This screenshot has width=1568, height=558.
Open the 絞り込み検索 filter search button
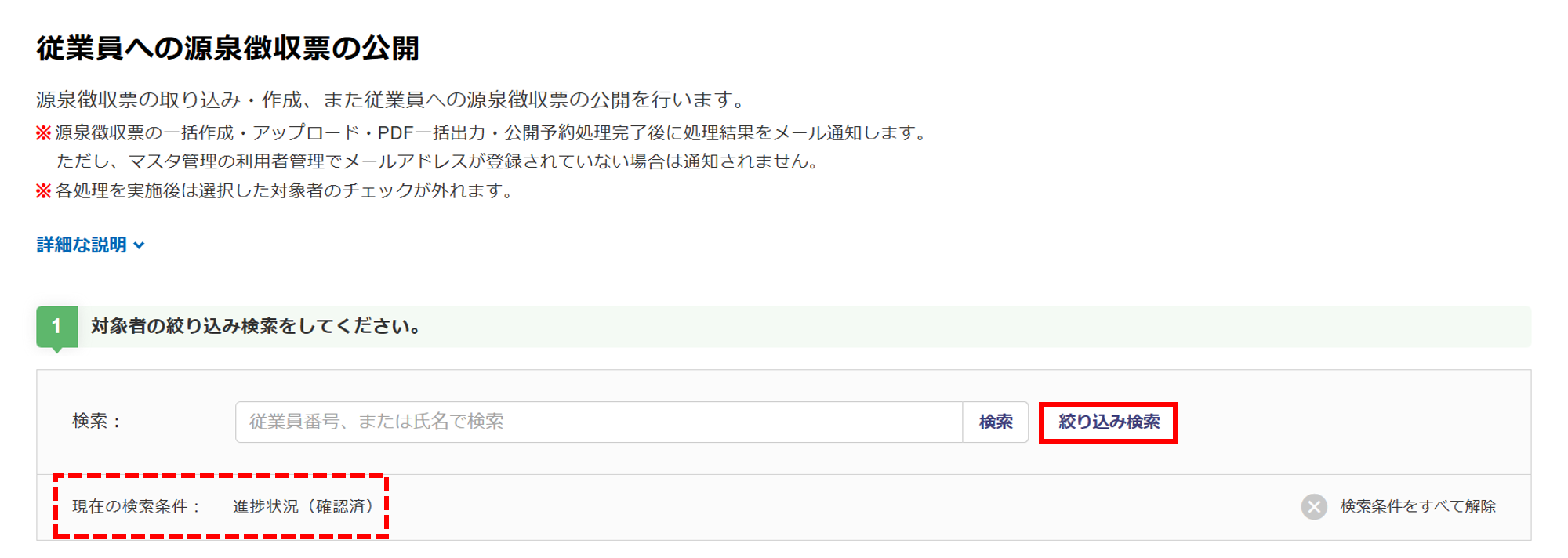pos(1109,422)
